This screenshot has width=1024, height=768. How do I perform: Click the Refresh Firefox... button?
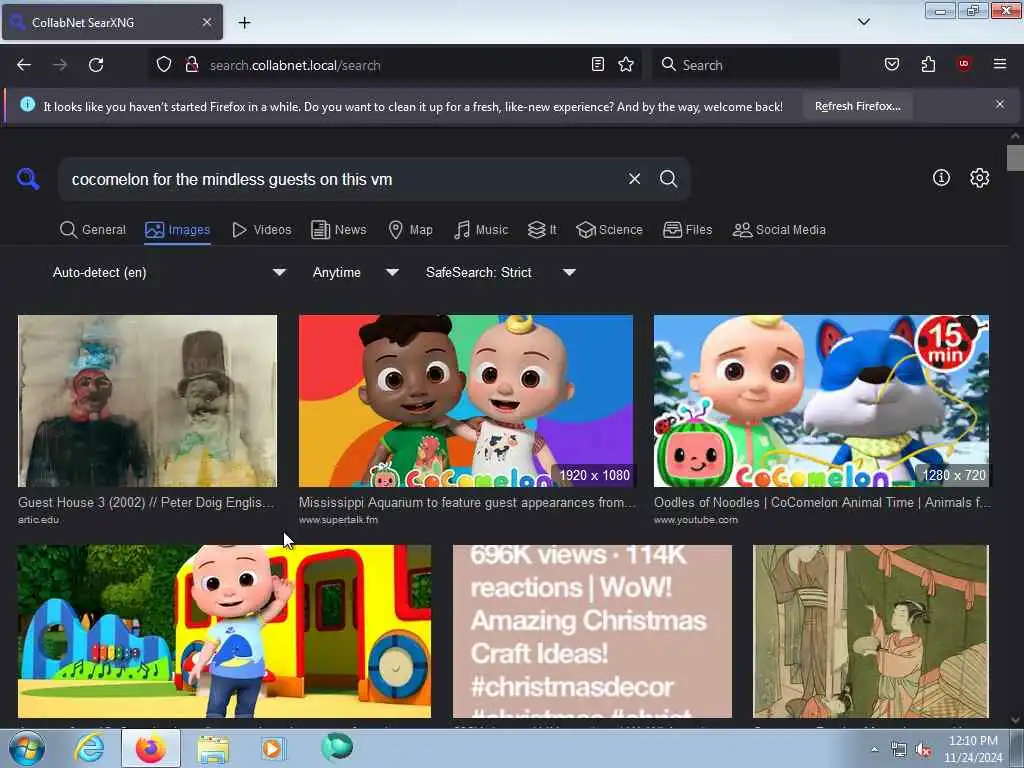(x=857, y=106)
